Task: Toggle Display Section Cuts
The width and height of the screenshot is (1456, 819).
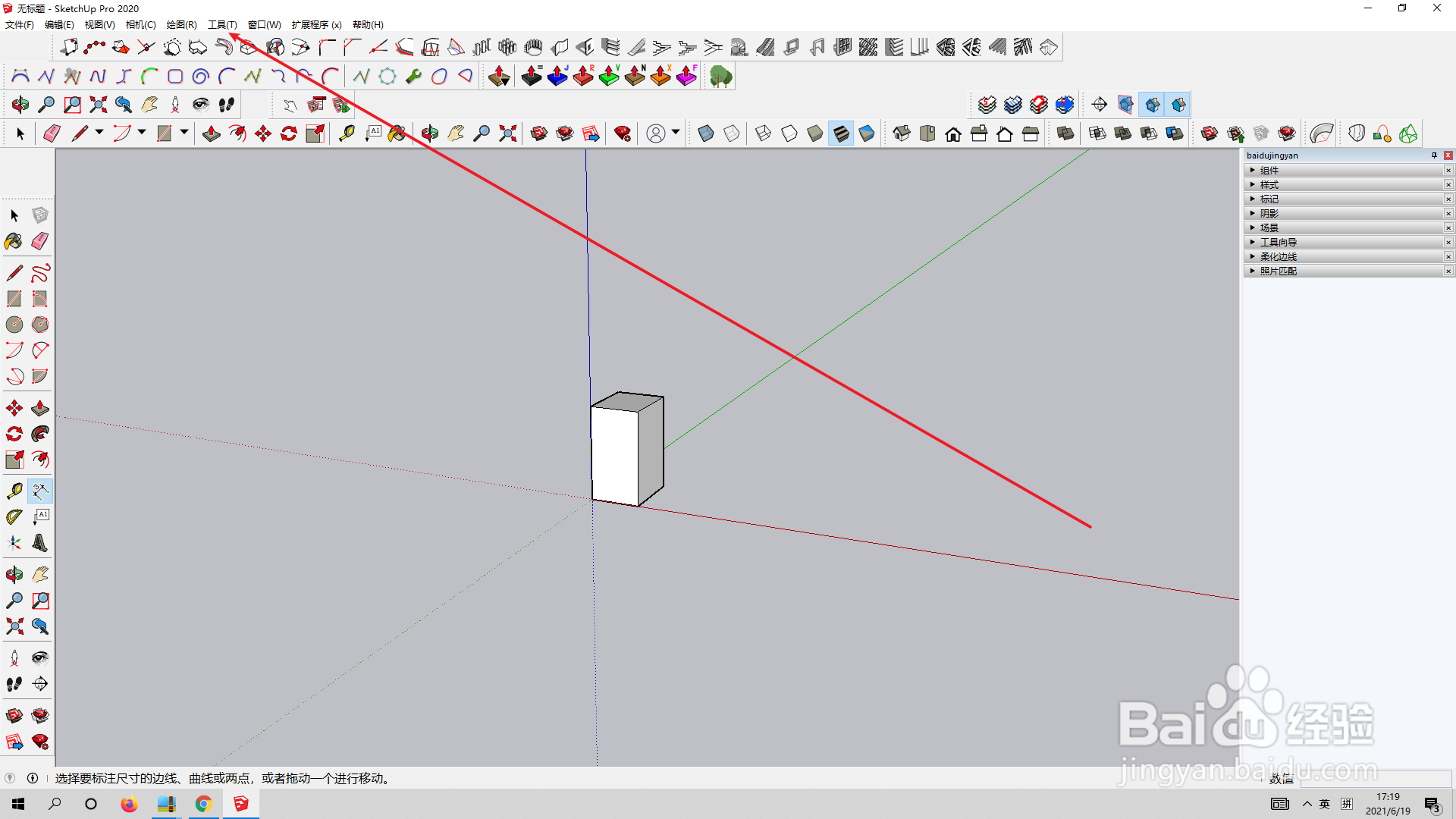Action: click(1152, 105)
